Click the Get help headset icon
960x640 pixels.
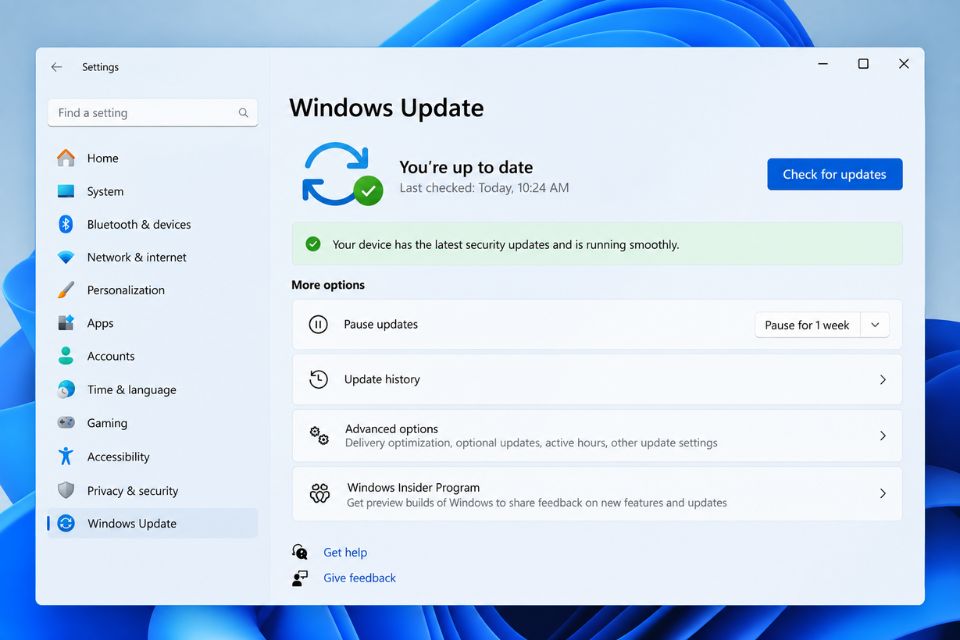300,552
